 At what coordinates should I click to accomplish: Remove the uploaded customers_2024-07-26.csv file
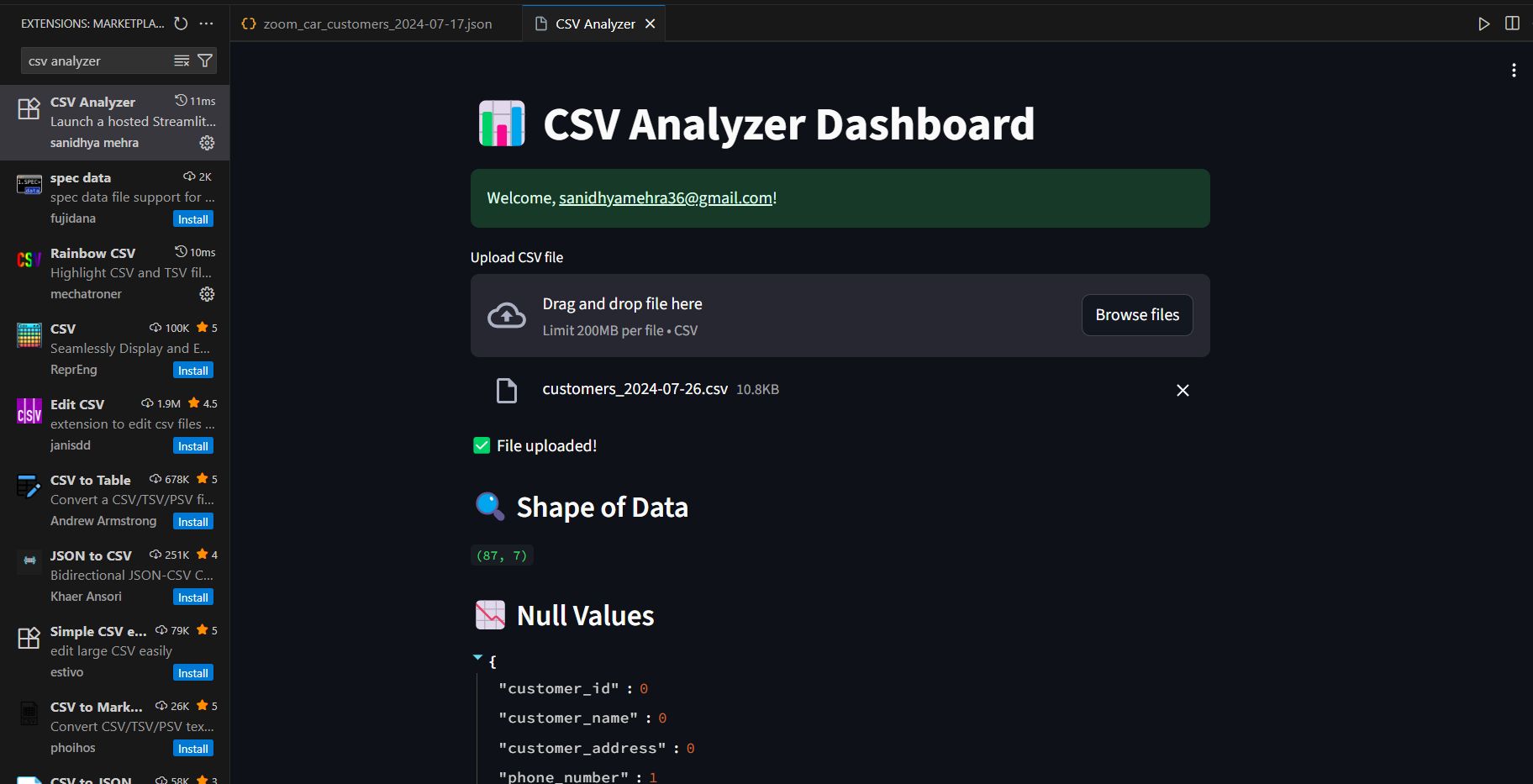[1183, 390]
